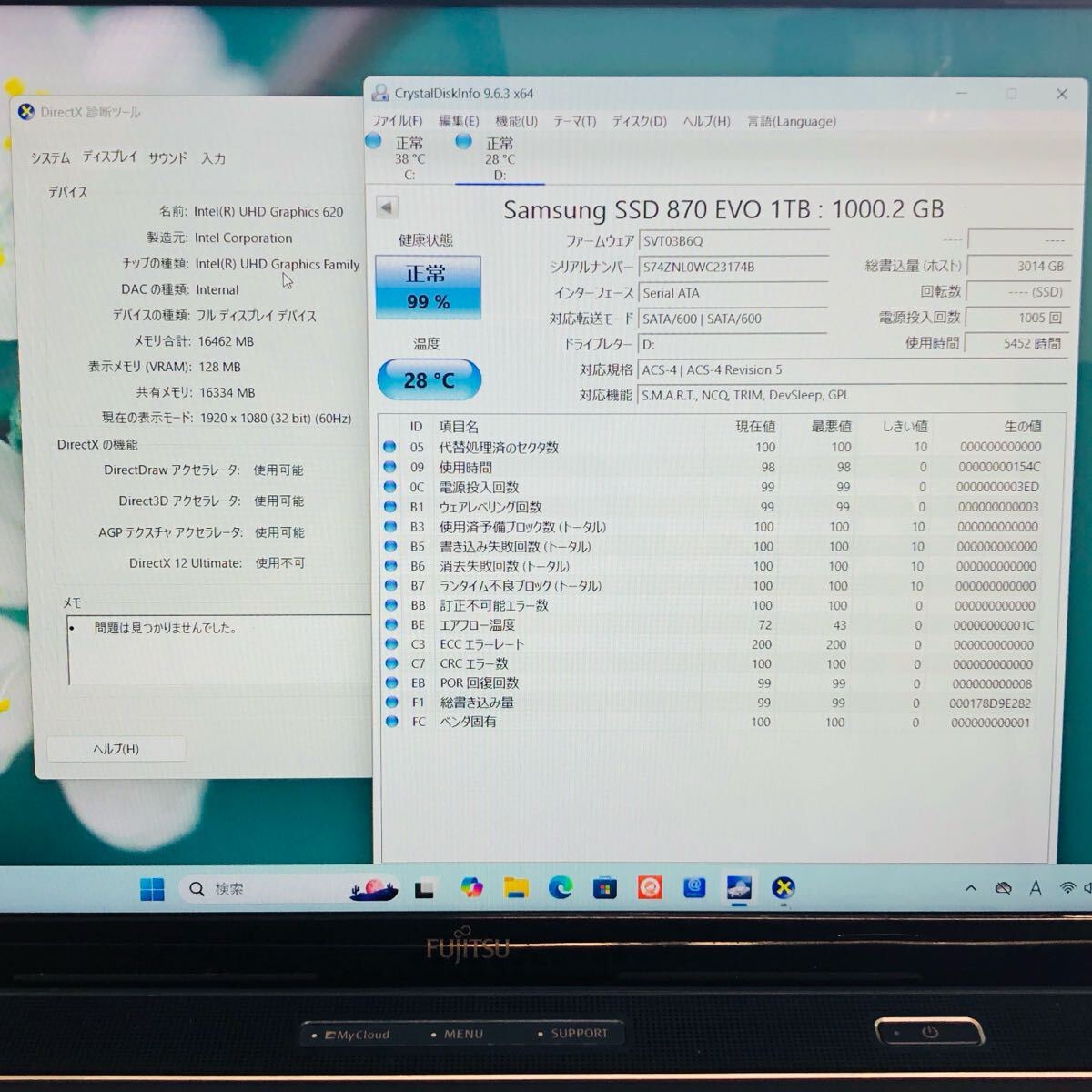Click the 生の値 column header

click(x=1023, y=426)
